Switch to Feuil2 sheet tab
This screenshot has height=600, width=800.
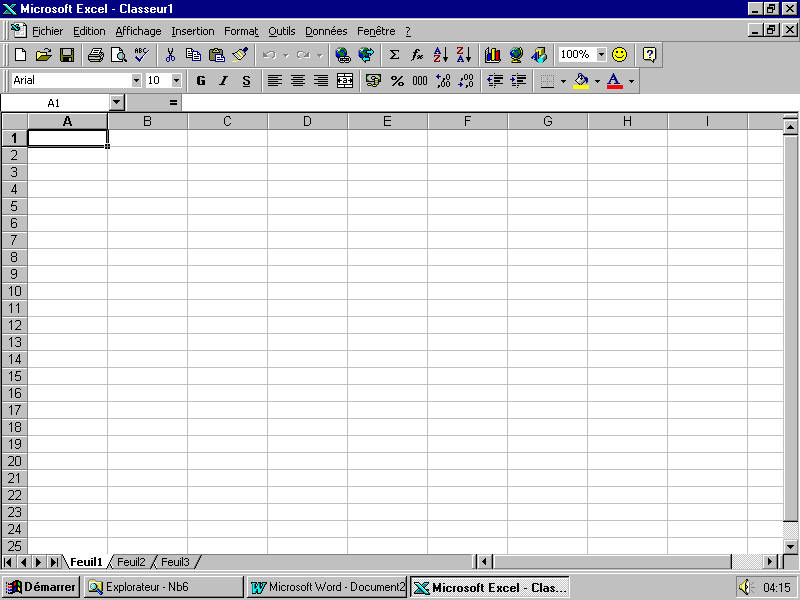(131, 562)
